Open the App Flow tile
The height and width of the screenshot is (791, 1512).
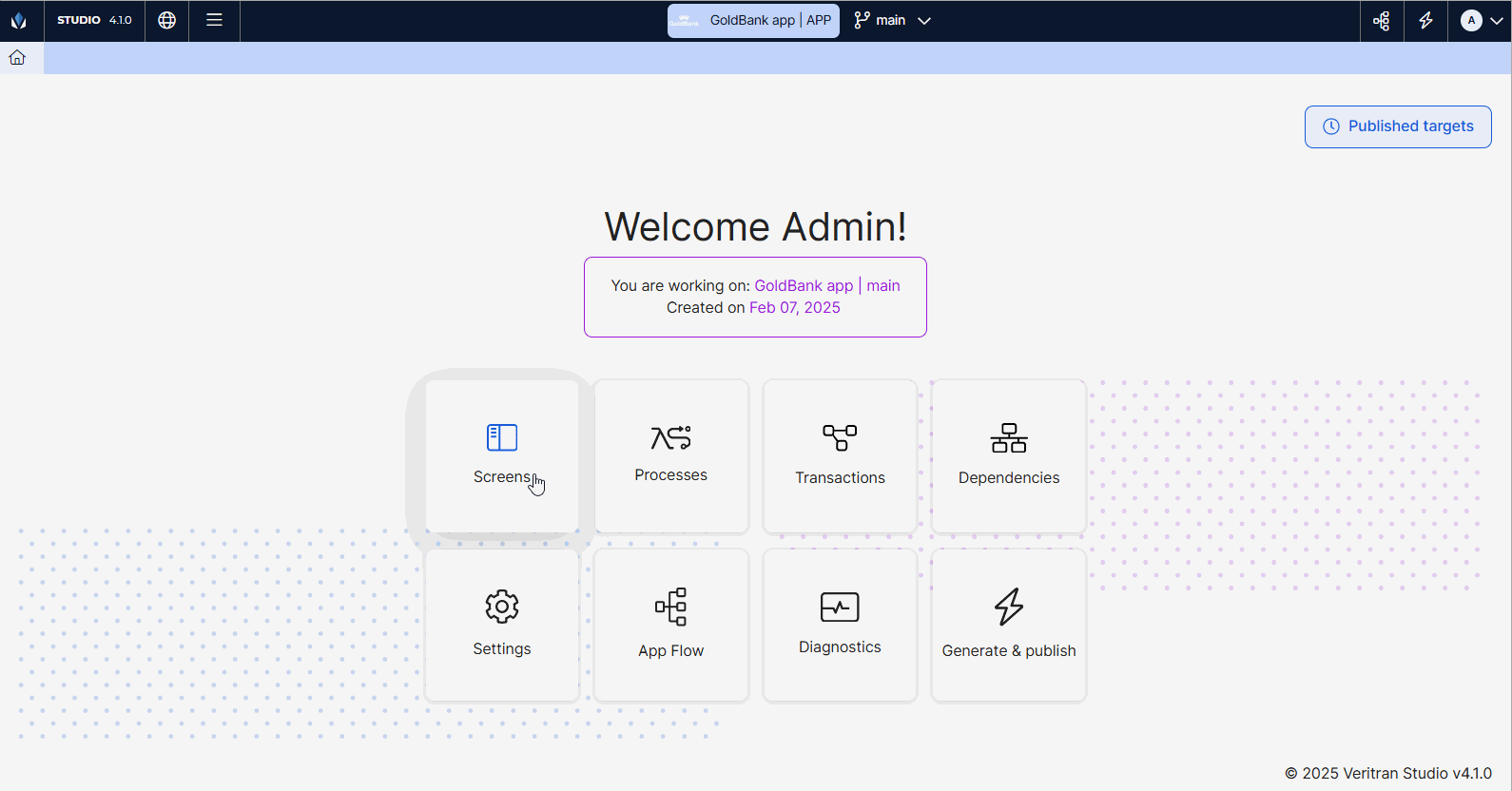click(670, 625)
